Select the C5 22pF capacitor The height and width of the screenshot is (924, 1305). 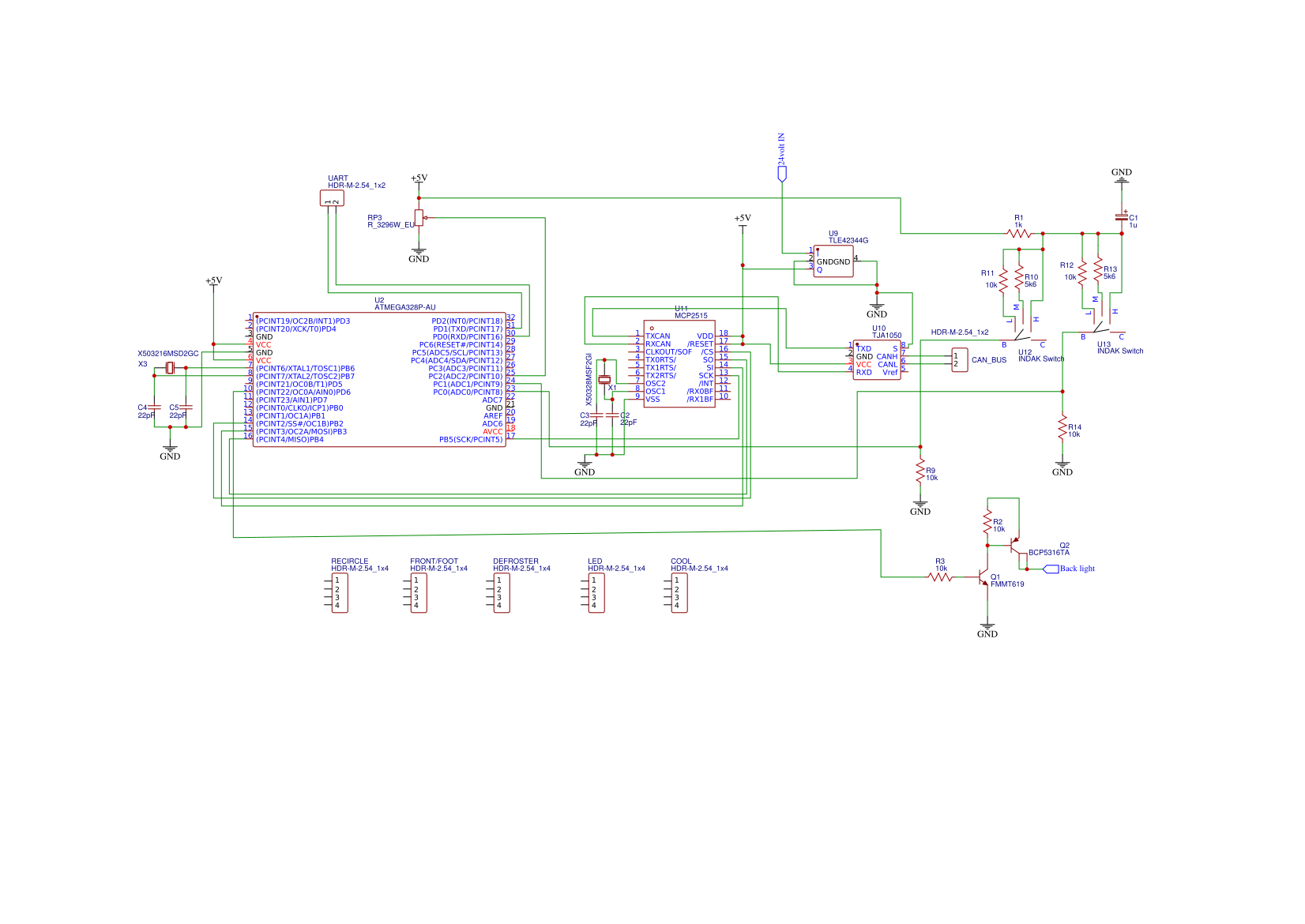coord(186,408)
